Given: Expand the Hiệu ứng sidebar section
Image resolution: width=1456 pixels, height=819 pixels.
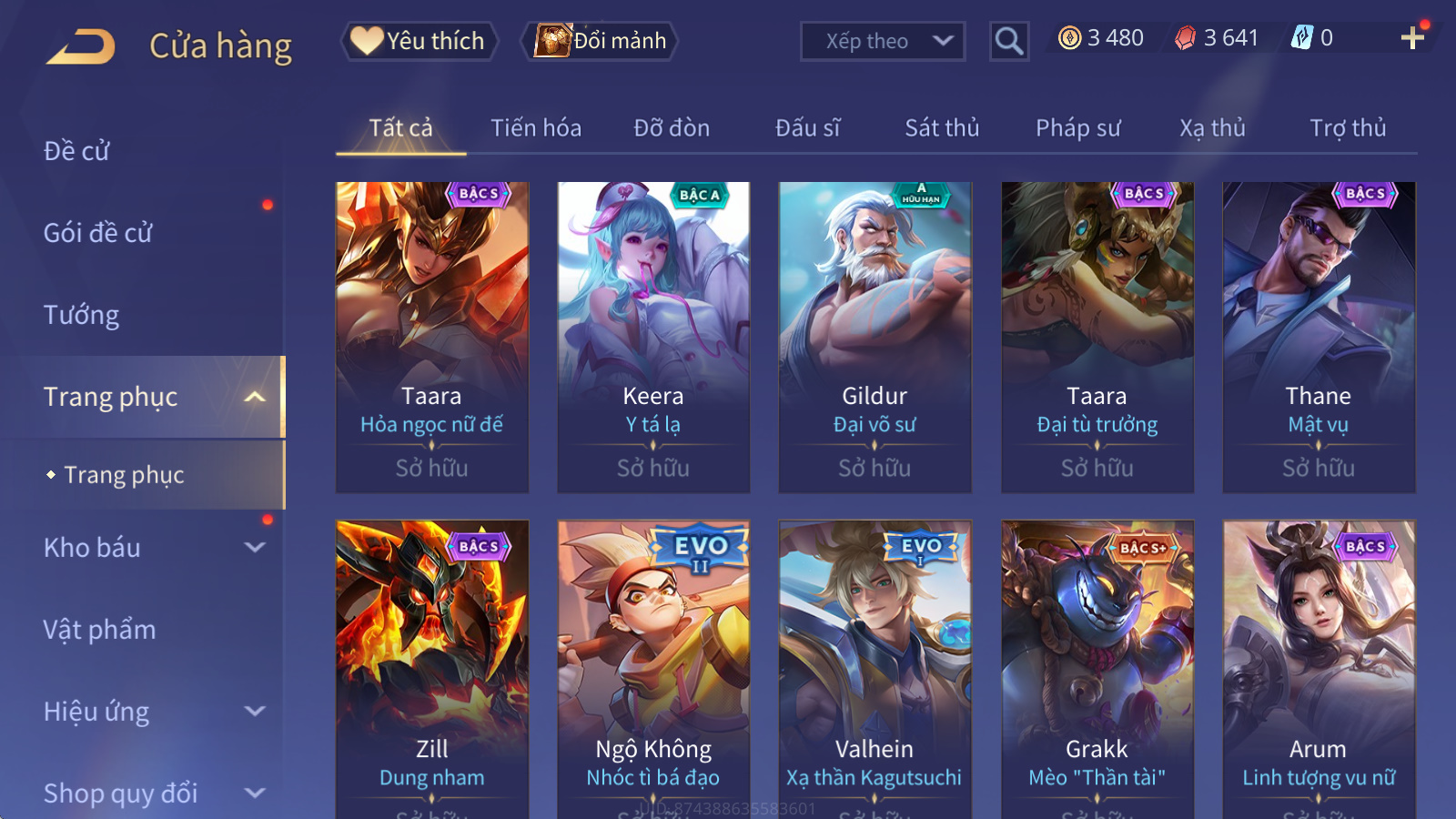Looking at the screenshot, I should click(255, 711).
